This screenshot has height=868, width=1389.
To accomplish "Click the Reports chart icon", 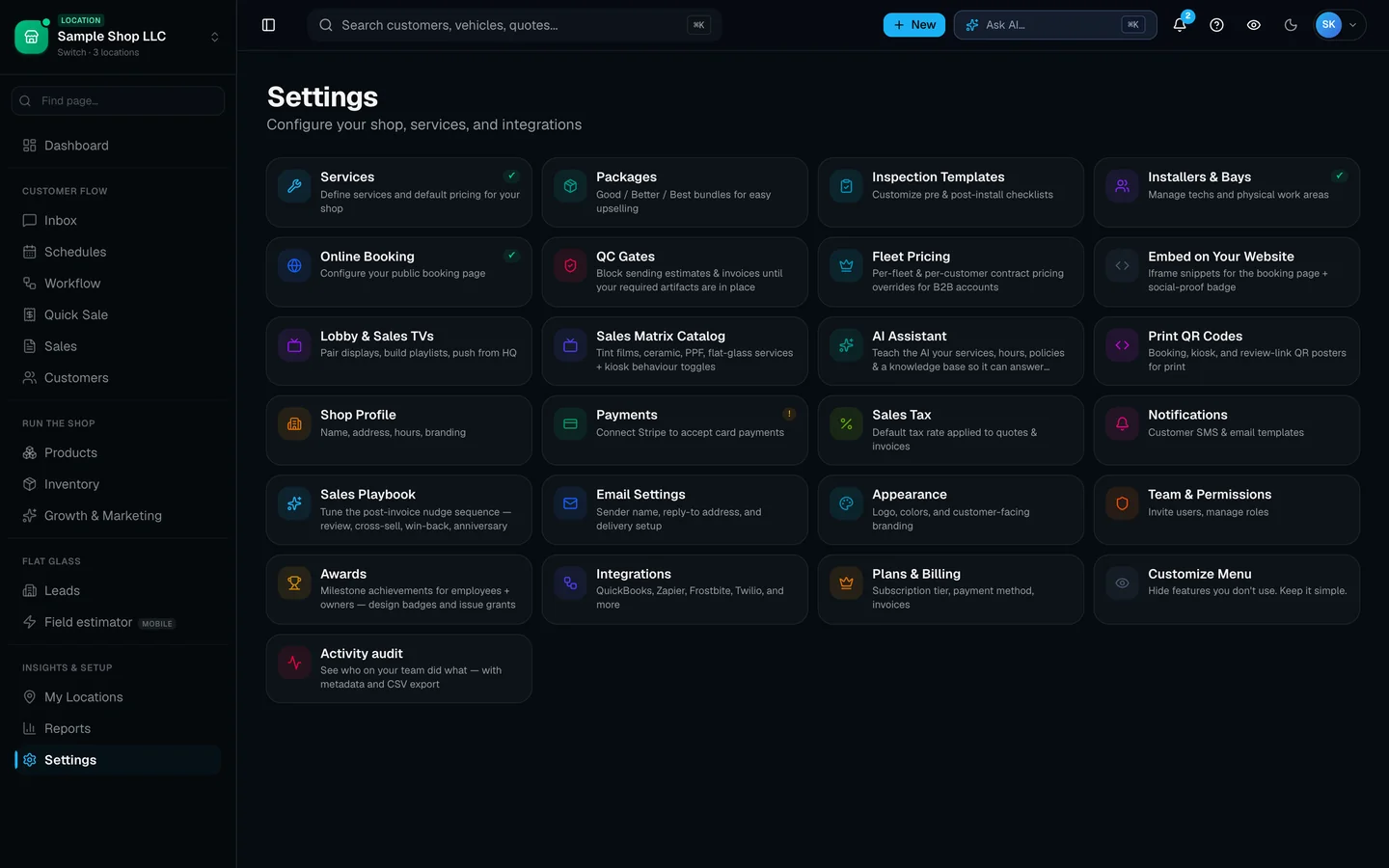I will tap(30, 729).
